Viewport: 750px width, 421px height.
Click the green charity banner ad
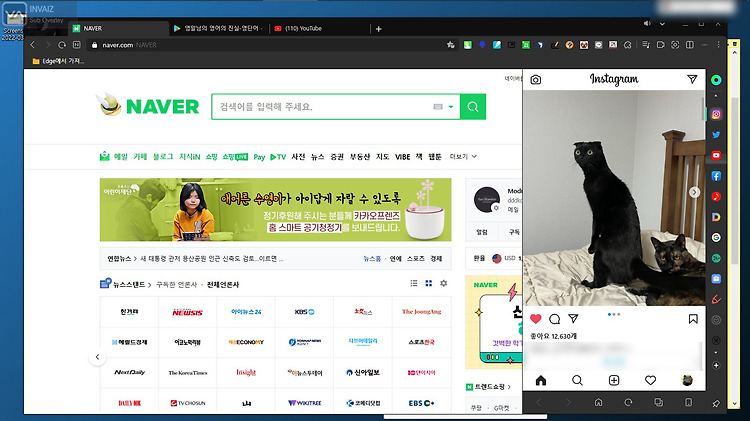276,210
